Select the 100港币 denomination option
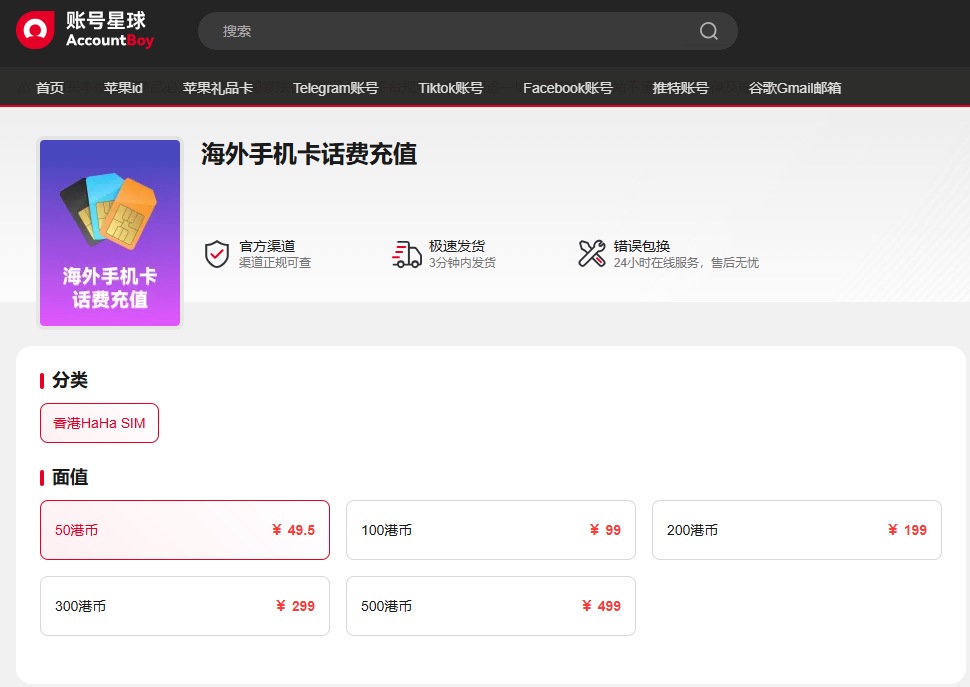 pyautogui.click(x=490, y=530)
